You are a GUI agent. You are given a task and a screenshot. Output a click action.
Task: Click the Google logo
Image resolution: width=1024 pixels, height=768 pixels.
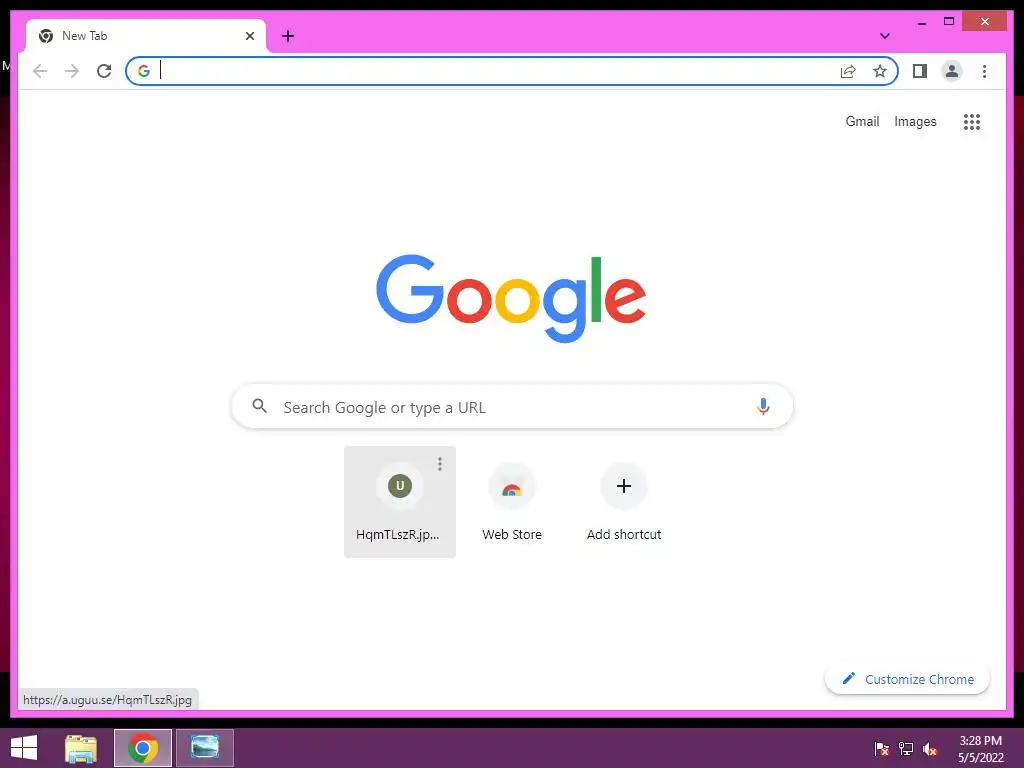pyautogui.click(x=511, y=298)
